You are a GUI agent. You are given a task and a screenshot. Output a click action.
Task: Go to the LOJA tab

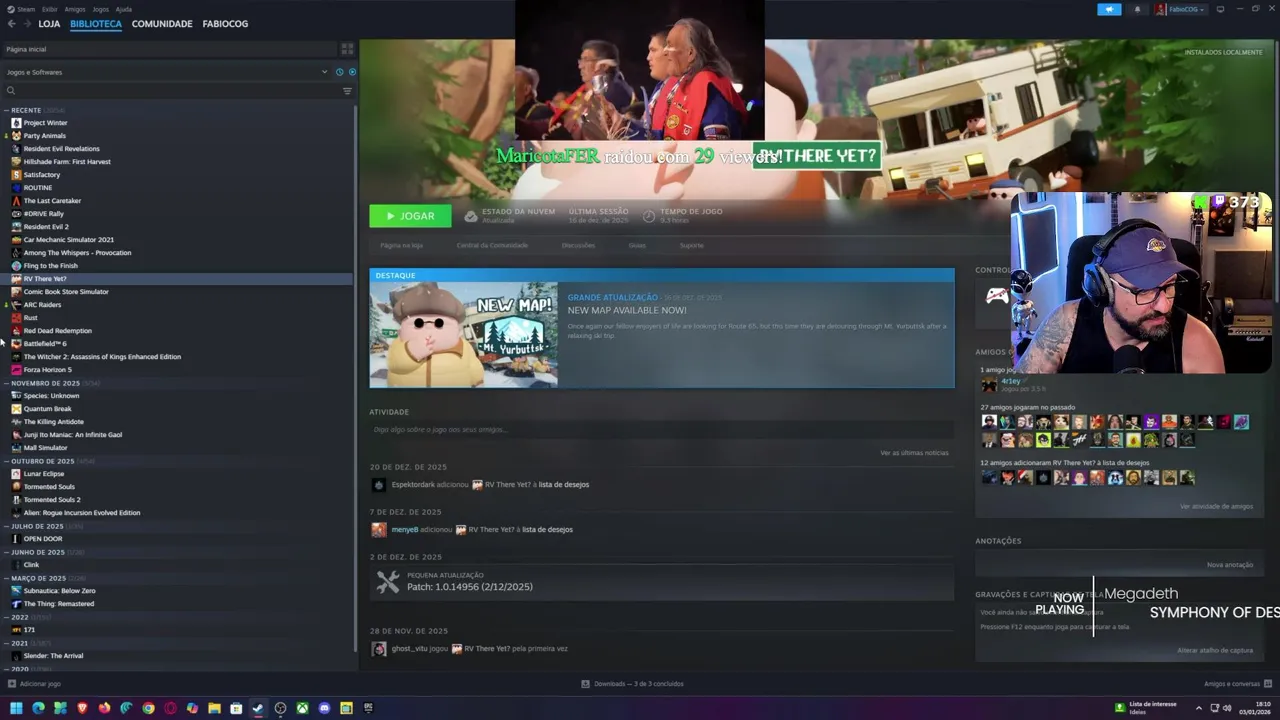(x=49, y=23)
